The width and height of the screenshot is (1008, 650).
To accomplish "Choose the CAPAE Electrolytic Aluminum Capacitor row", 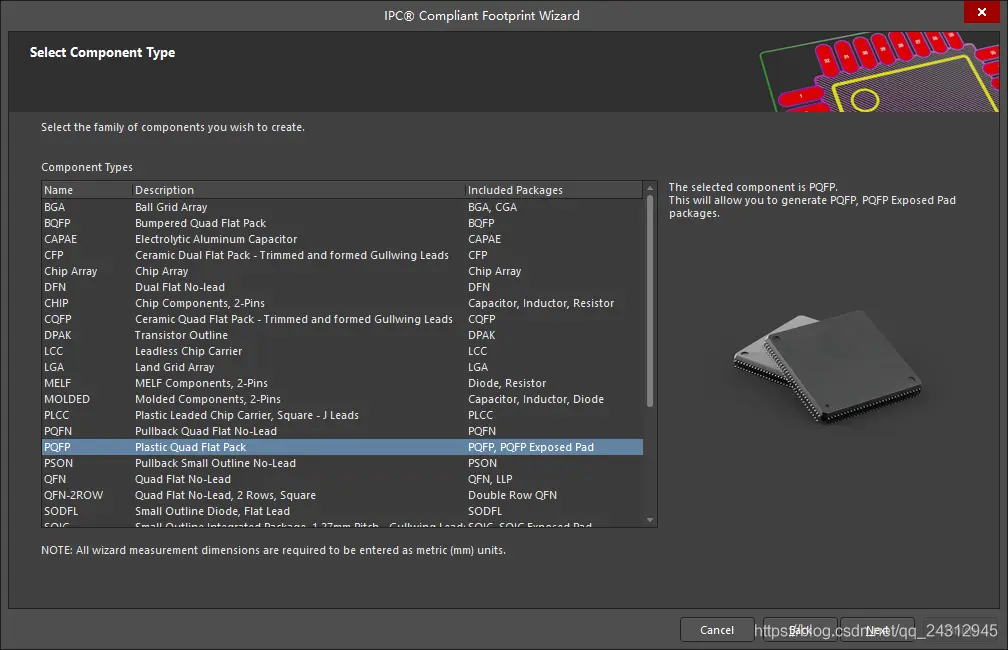I will [x=343, y=239].
